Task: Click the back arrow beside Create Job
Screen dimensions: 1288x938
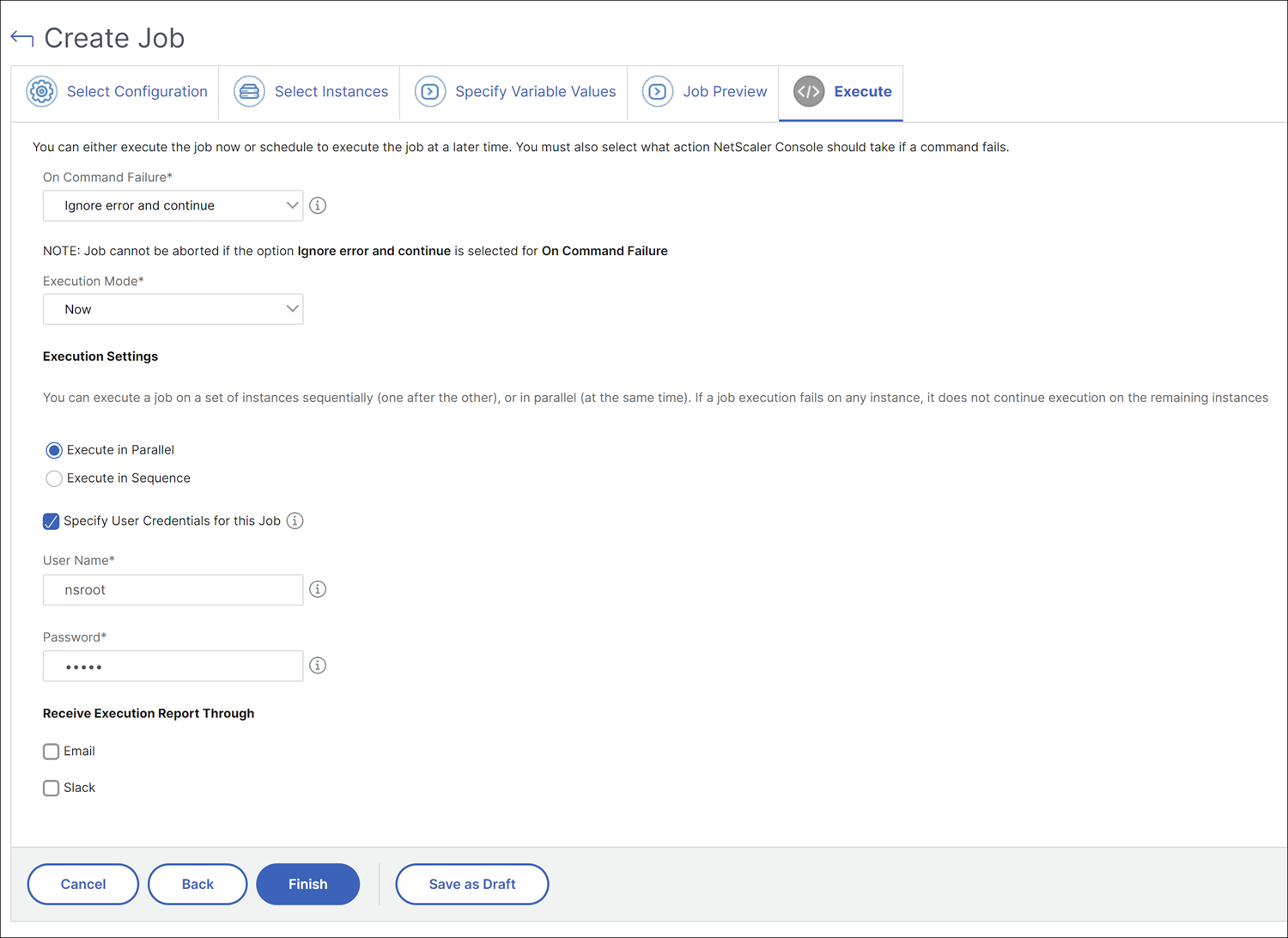Action: pos(22,38)
